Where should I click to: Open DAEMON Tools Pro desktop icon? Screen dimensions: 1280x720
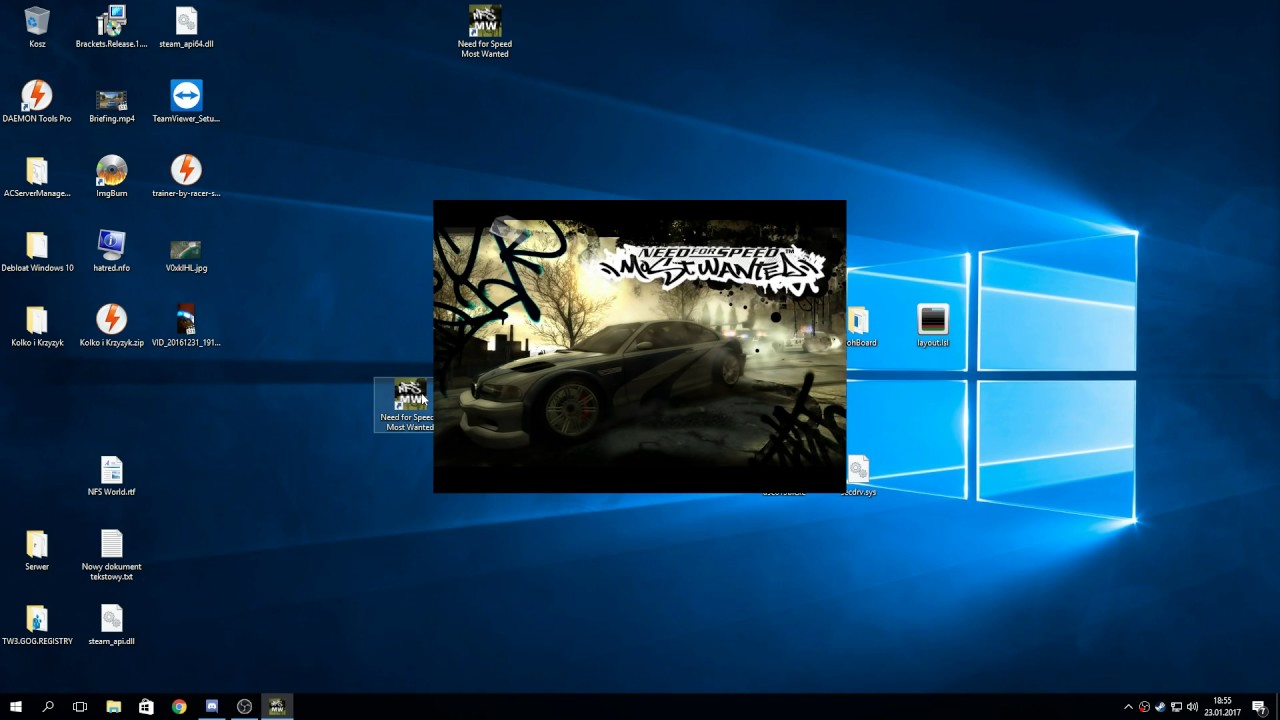click(37, 101)
